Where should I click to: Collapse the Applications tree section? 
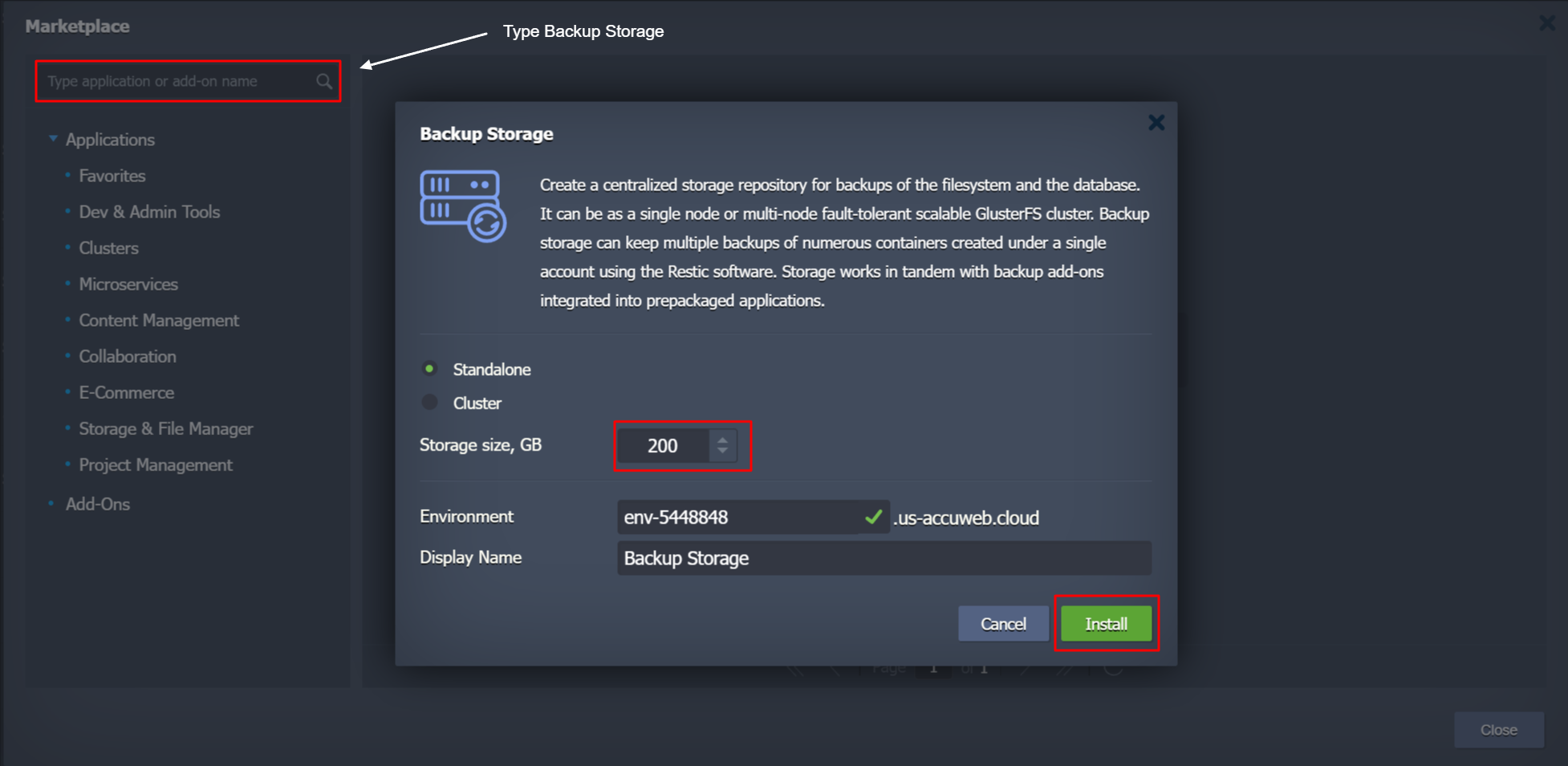pyautogui.click(x=53, y=139)
